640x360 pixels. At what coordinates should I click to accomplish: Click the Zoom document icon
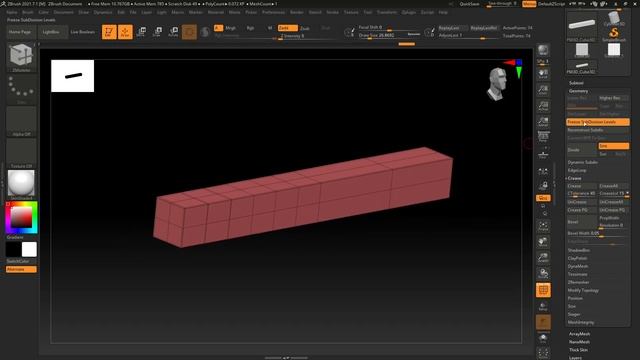[543, 90]
